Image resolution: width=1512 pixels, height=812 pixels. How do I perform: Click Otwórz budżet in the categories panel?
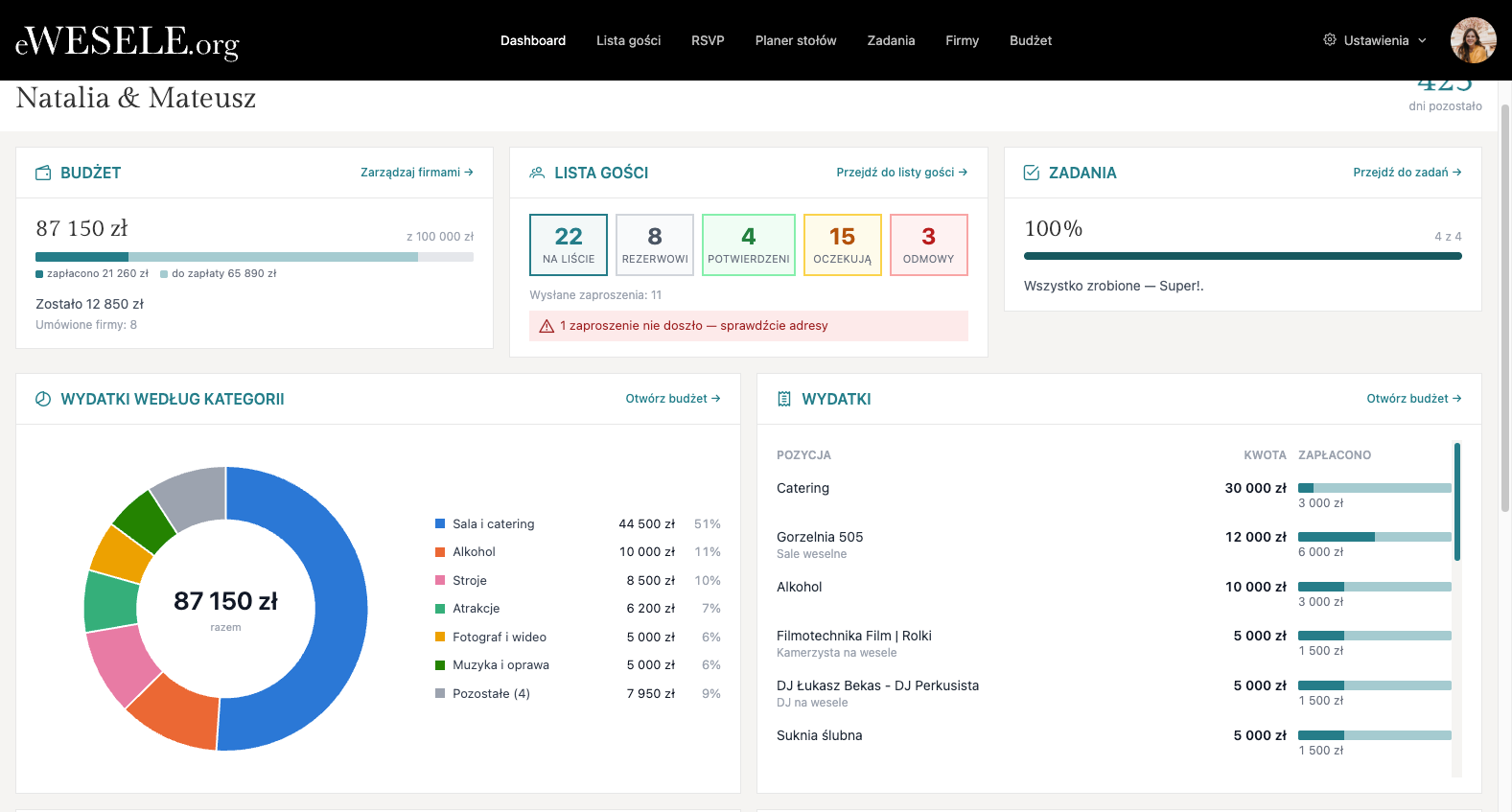(x=673, y=399)
